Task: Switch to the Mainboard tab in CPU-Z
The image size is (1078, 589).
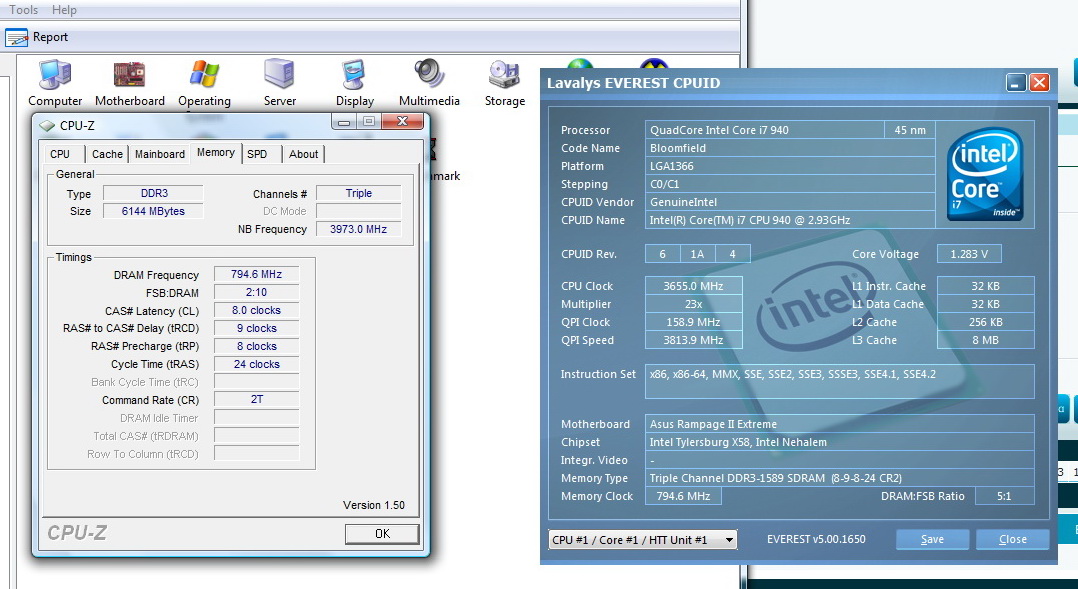Action: click(x=160, y=154)
